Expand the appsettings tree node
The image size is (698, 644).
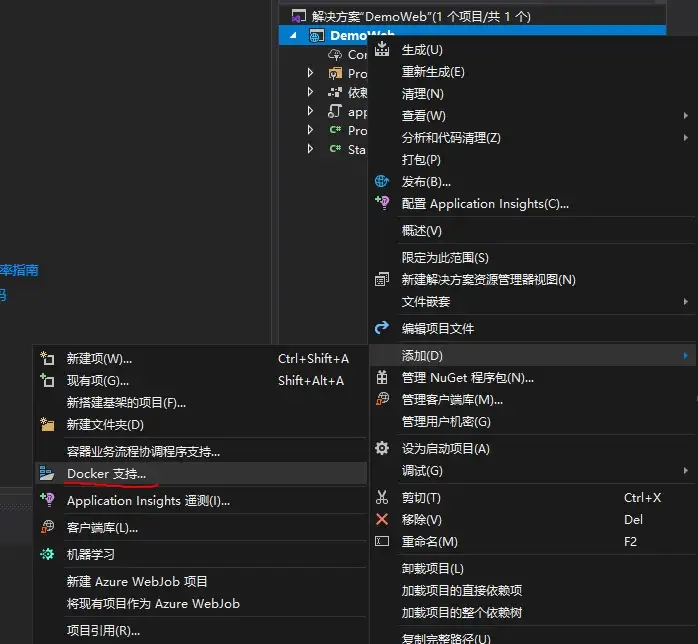[x=310, y=110]
